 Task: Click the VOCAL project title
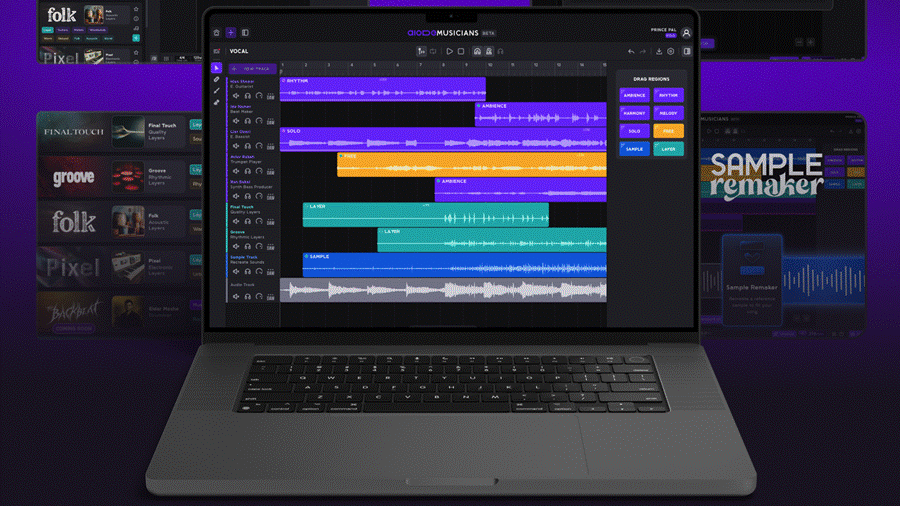pos(239,51)
